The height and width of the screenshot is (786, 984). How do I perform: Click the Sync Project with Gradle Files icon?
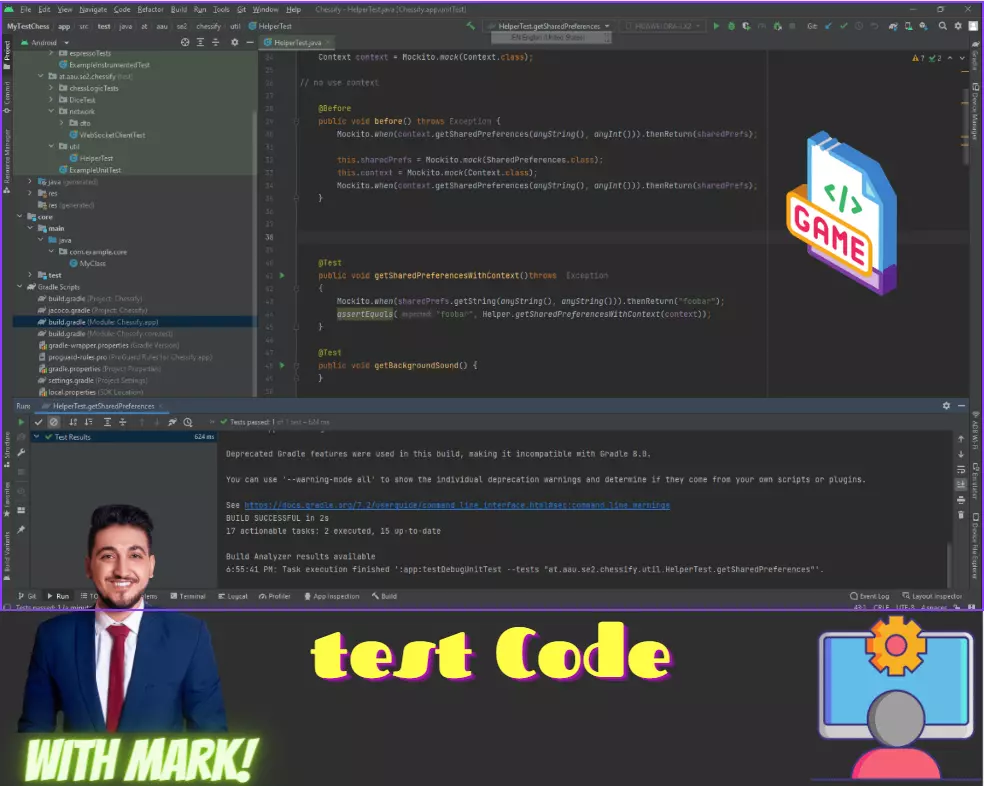pyautogui.click(x=893, y=26)
